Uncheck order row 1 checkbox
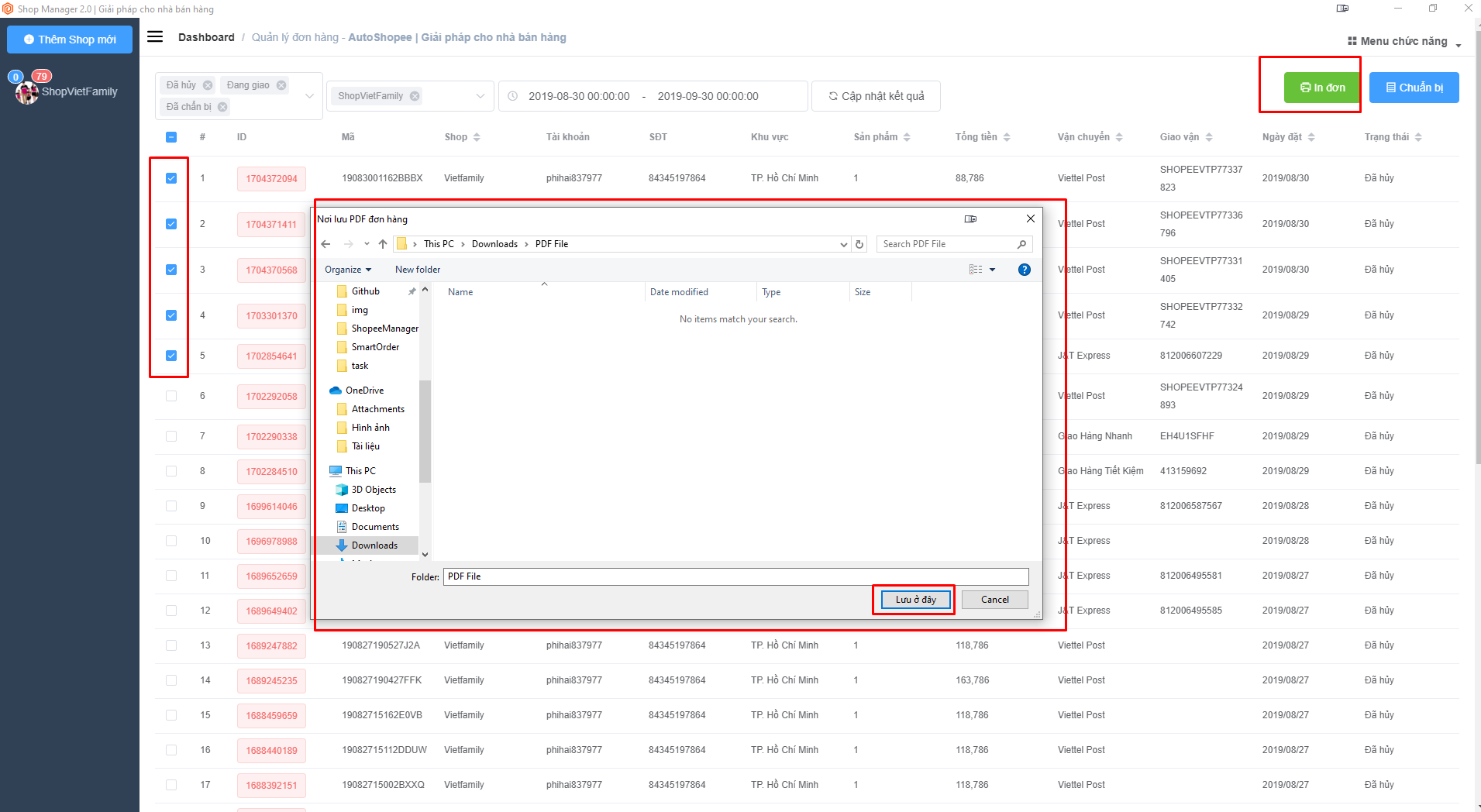Image resolution: width=1481 pixels, height=812 pixels. (171, 178)
